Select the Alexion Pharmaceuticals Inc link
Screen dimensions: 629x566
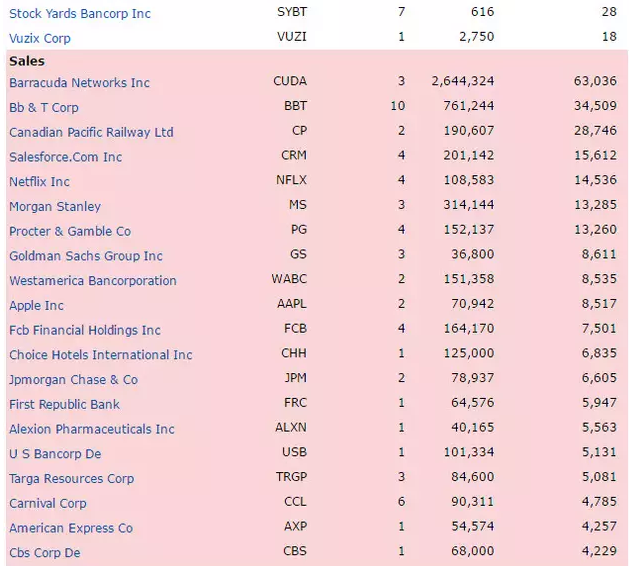pos(92,429)
